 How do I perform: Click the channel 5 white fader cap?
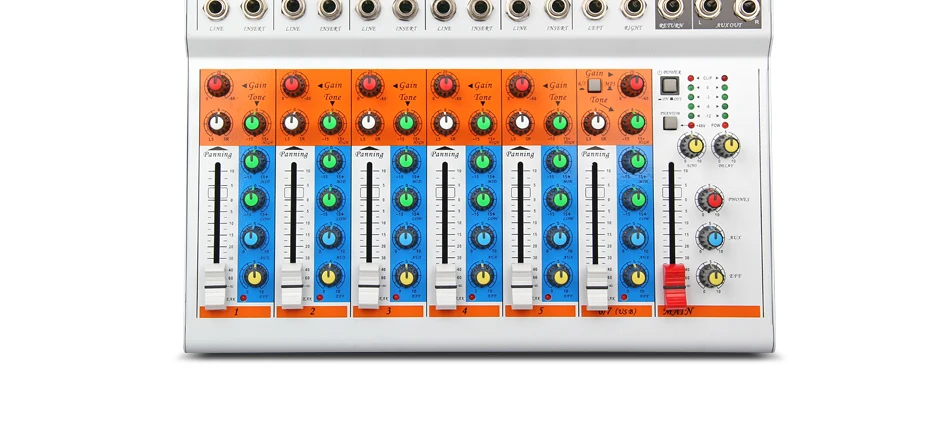point(522,286)
